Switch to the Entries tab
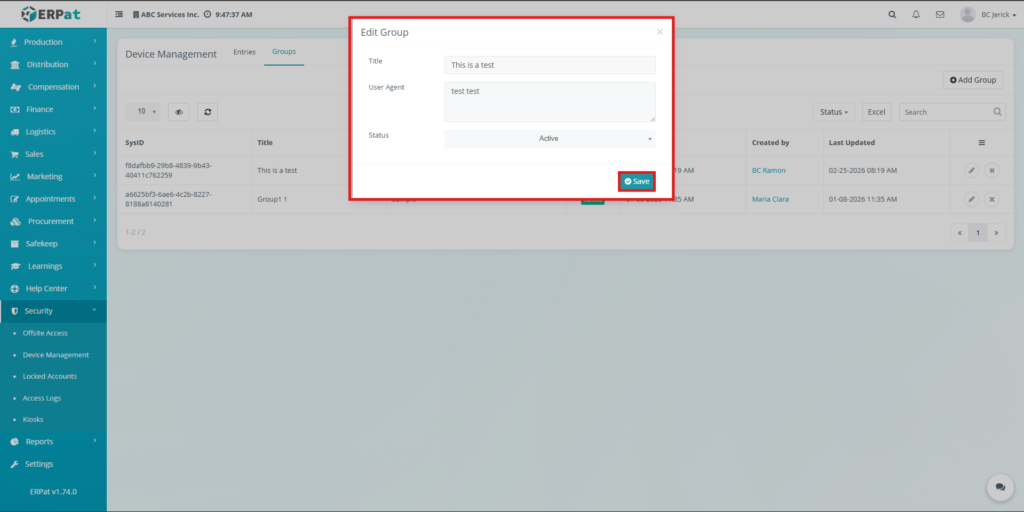The height and width of the screenshot is (512, 1024). 244,52
